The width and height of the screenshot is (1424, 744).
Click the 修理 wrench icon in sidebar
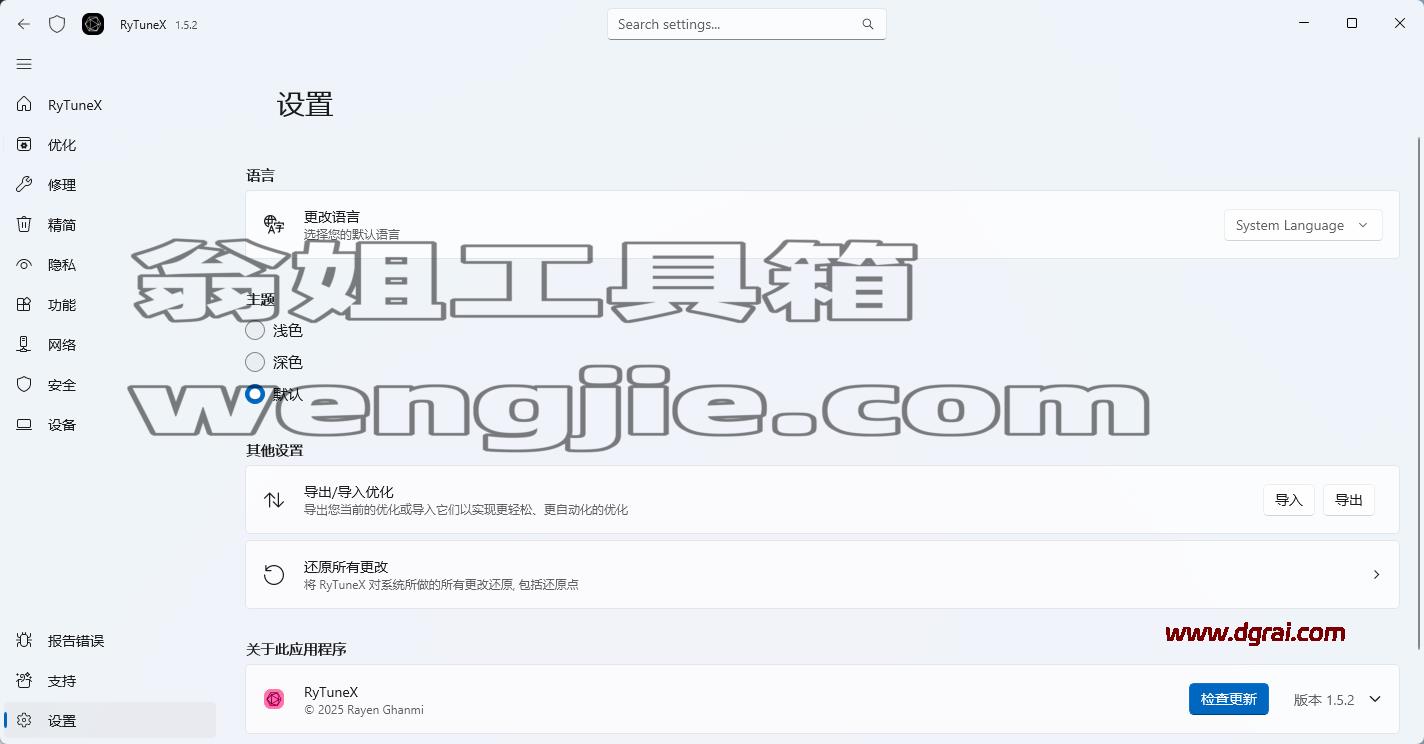pos(24,184)
